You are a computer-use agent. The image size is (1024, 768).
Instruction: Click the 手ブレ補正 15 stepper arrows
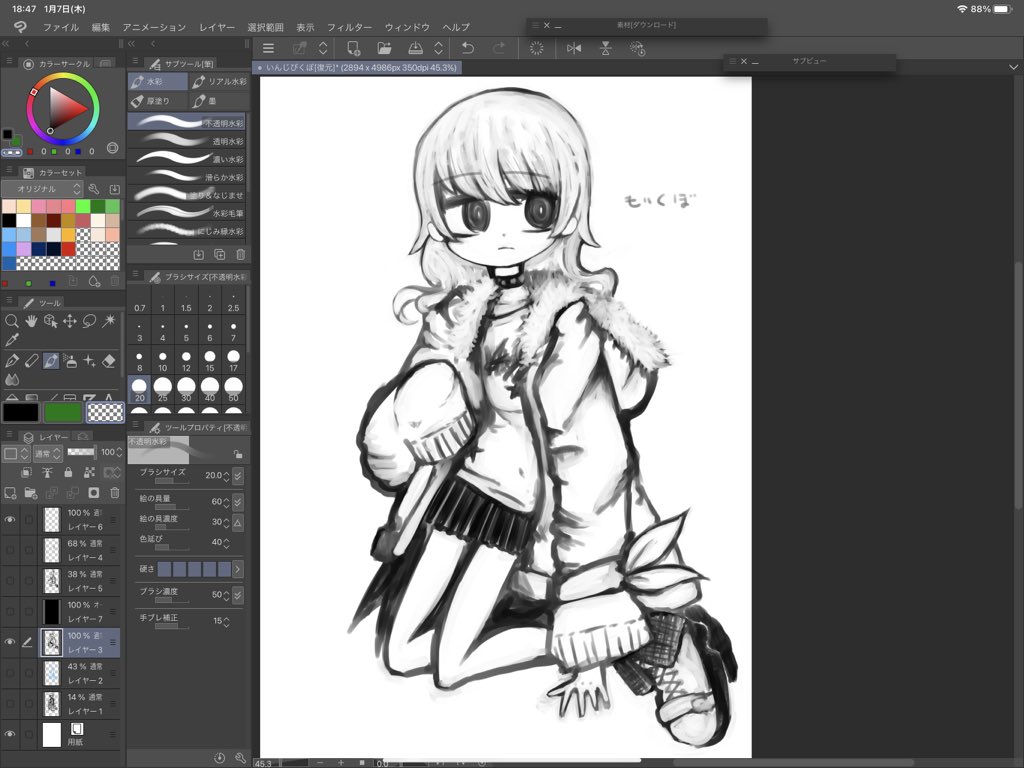226,622
